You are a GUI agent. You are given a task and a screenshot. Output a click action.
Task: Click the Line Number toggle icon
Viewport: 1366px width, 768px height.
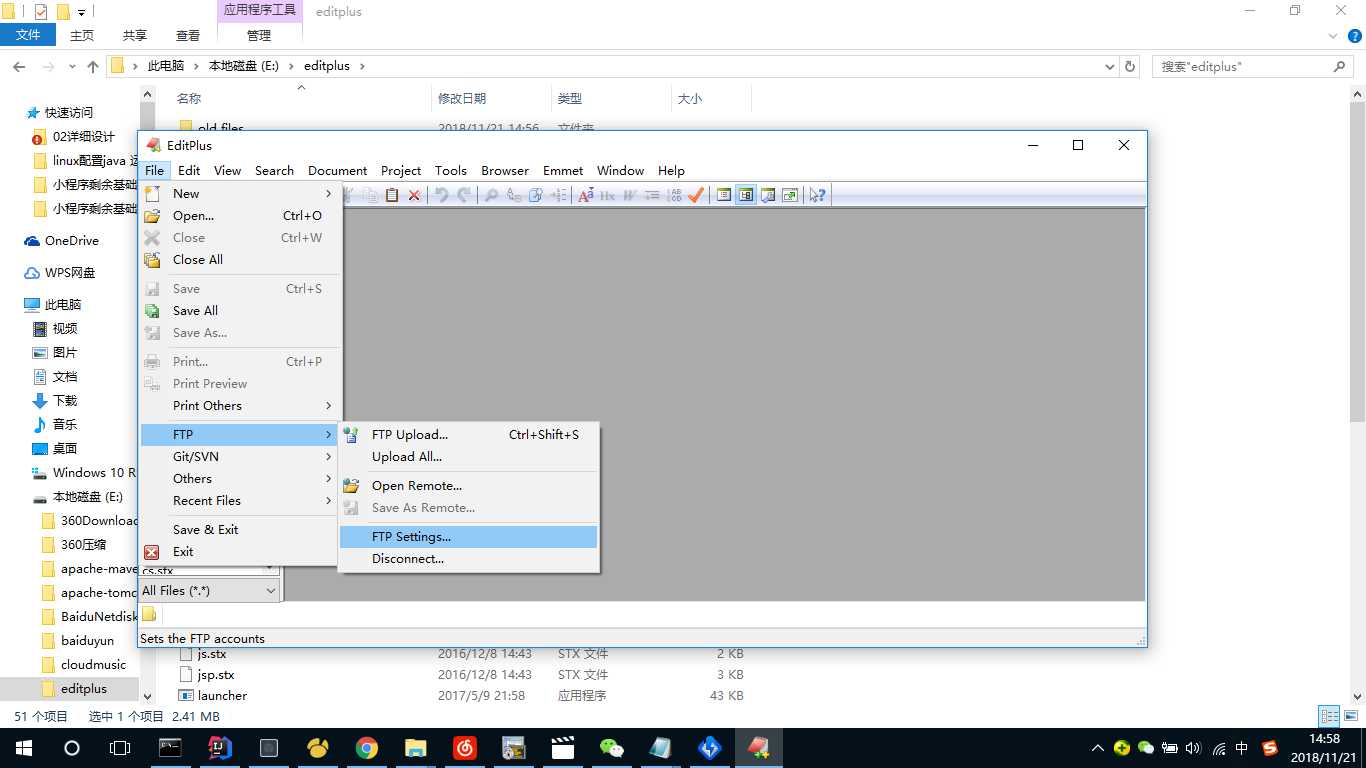[652, 195]
